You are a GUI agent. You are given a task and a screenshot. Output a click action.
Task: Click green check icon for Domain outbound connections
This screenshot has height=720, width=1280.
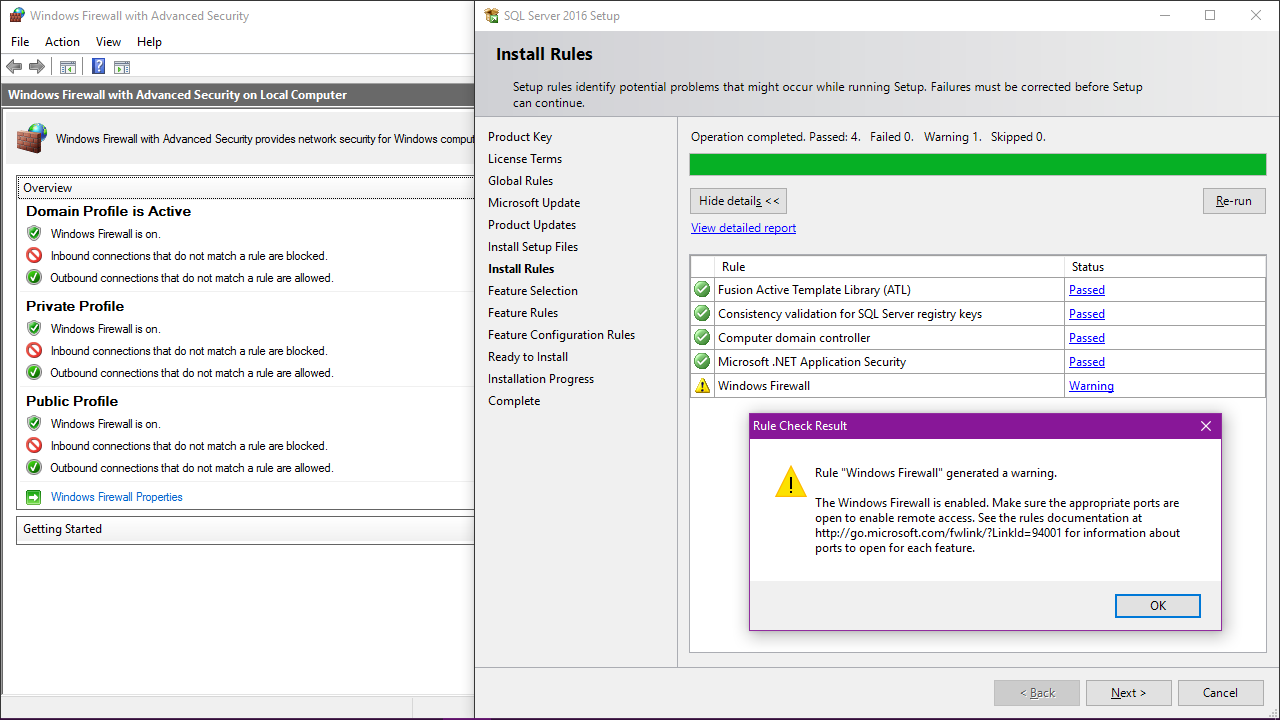[x=34, y=277]
